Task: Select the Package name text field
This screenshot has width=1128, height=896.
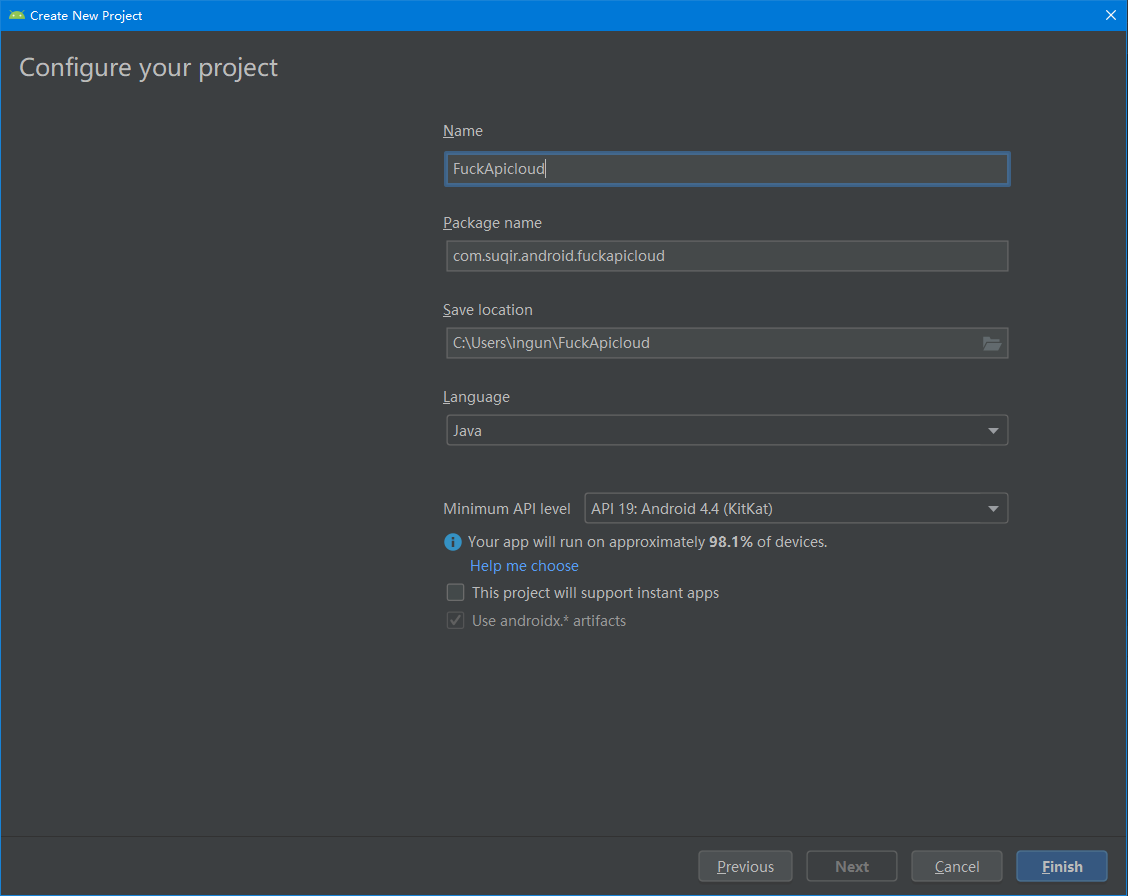Action: tap(727, 256)
